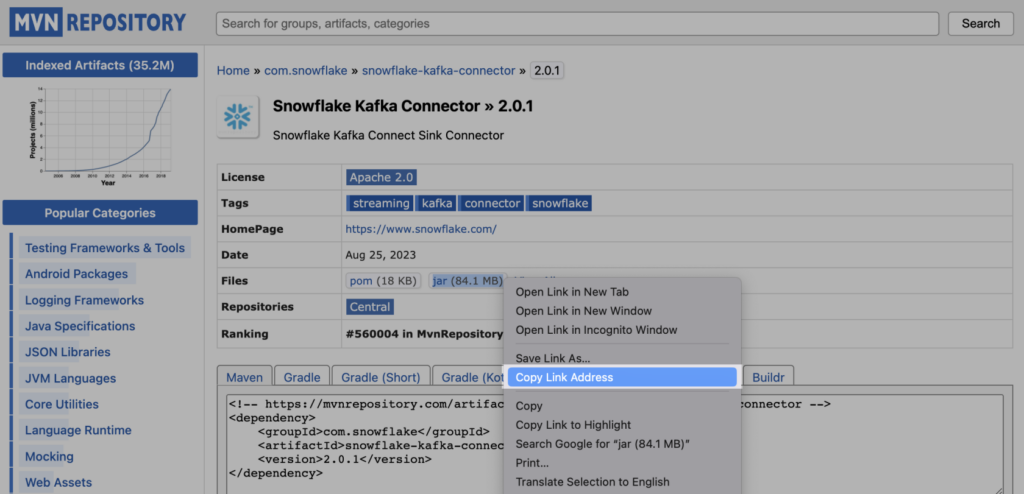Viewport: 1024px width, 494px height.
Task: Open Testing Frameworks & Tools category
Action: coord(104,248)
